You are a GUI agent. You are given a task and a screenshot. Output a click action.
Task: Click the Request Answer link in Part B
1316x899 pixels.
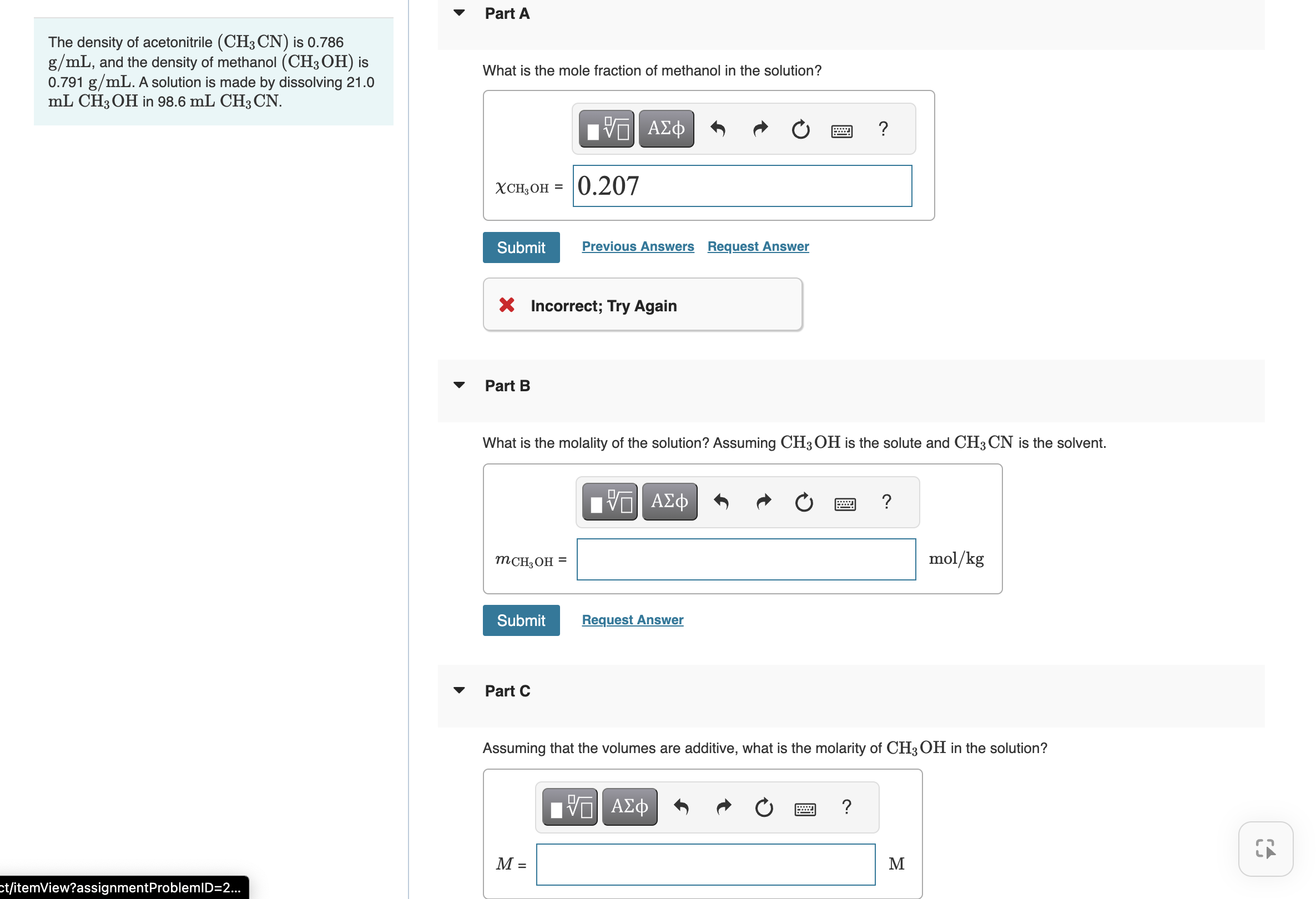pyautogui.click(x=632, y=619)
